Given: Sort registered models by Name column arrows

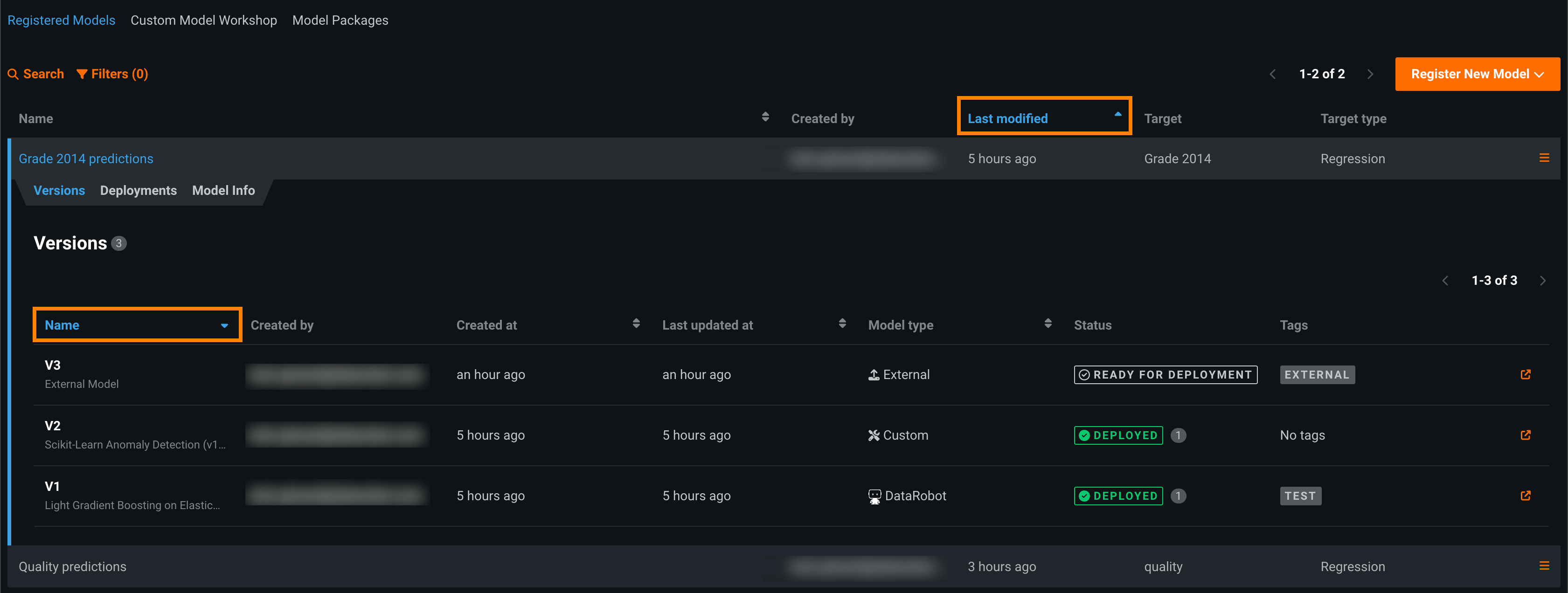Looking at the screenshot, I should pos(765,117).
